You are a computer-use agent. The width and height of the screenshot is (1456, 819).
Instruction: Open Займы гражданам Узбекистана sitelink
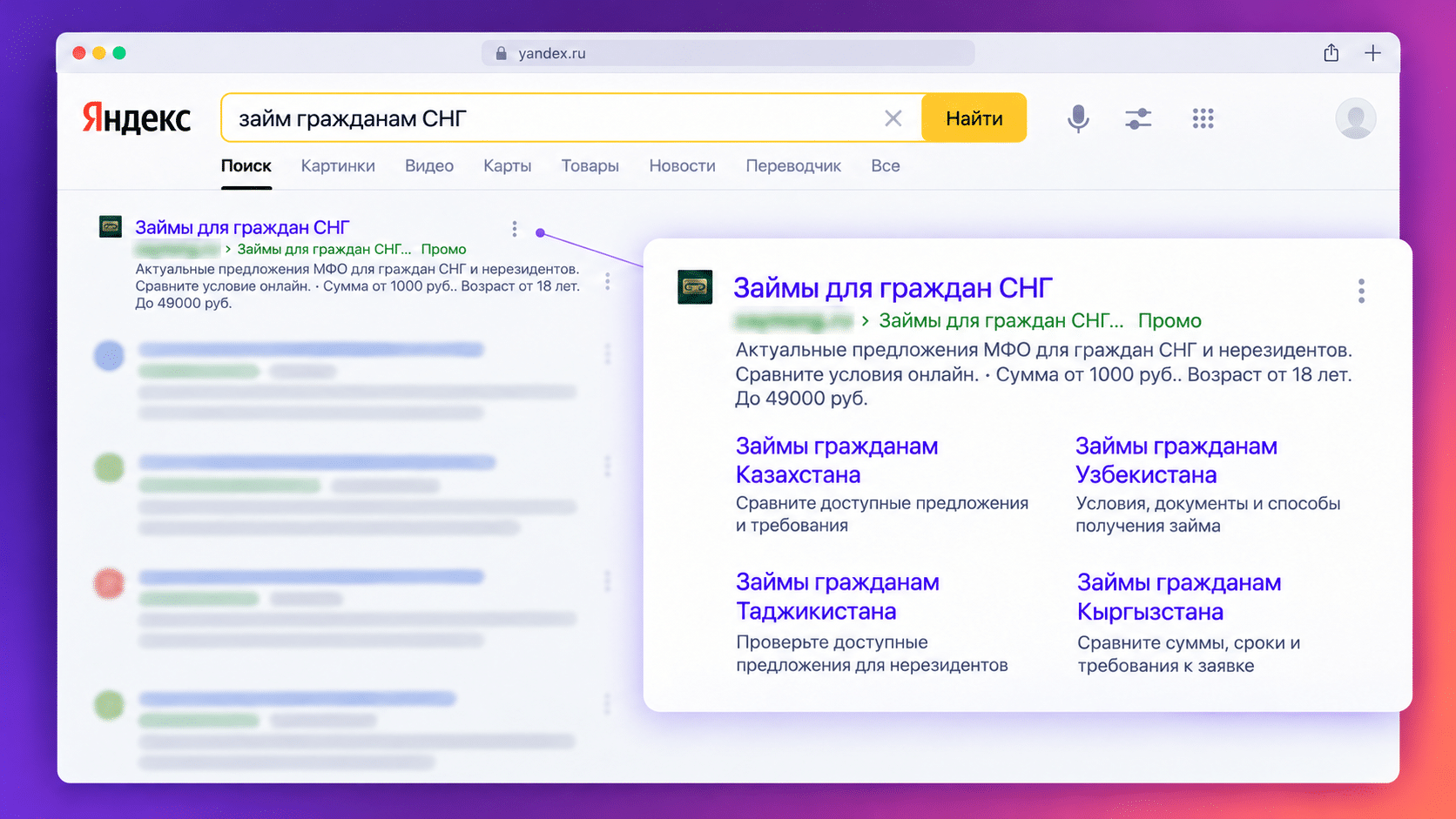click(x=1176, y=460)
